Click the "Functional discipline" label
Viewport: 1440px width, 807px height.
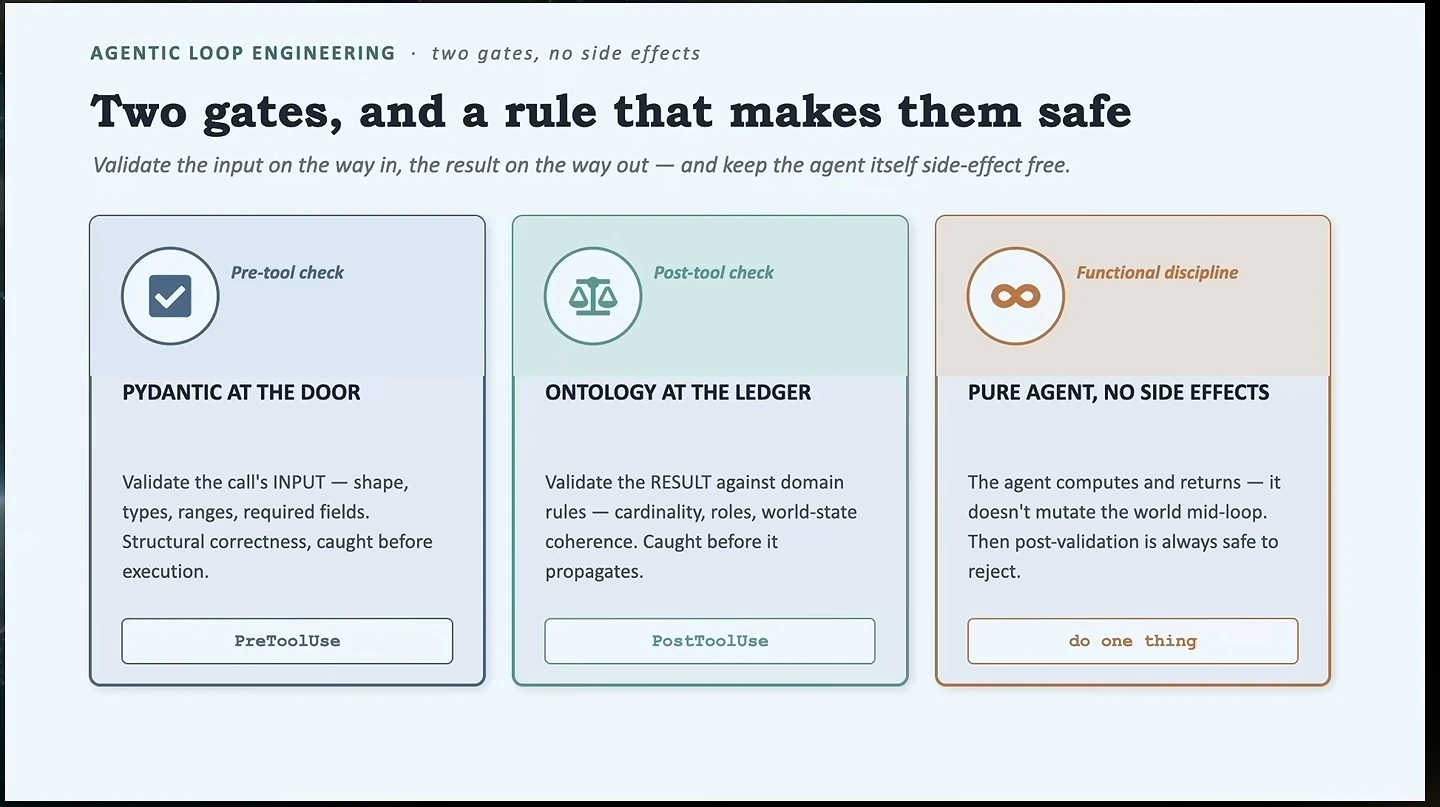pos(1157,272)
